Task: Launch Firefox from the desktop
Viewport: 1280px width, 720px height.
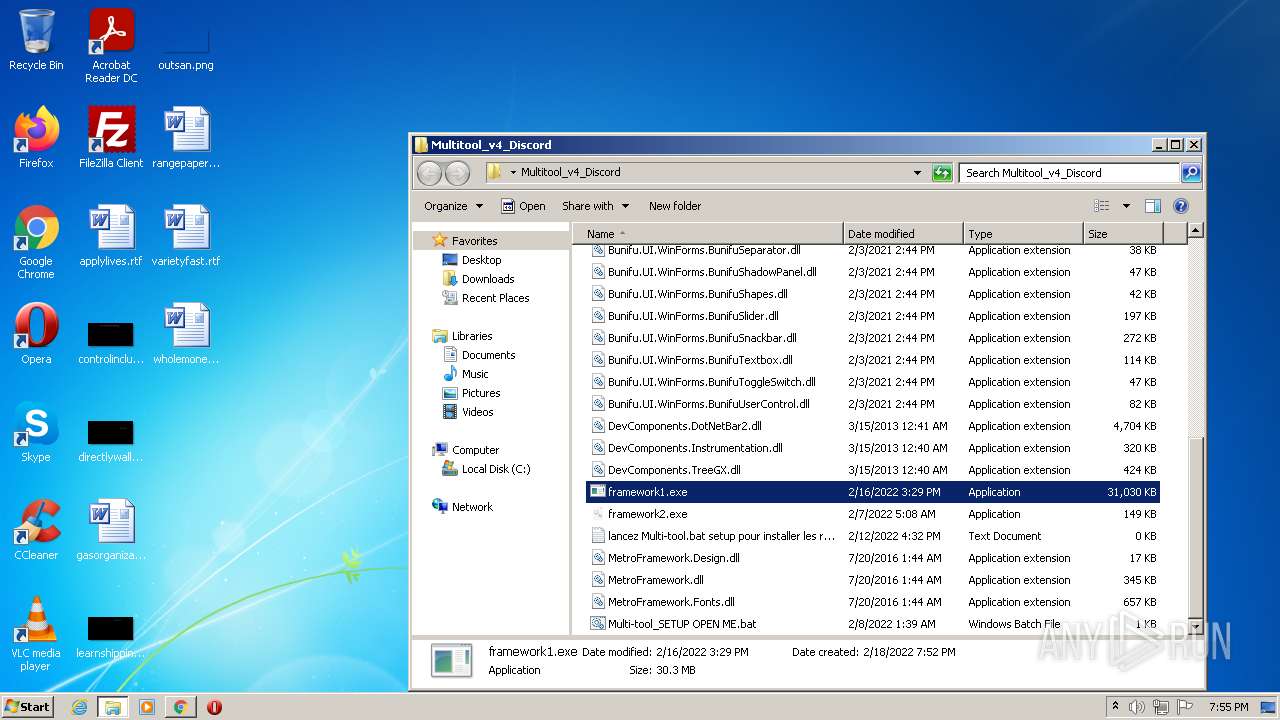Action: point(36,138)
